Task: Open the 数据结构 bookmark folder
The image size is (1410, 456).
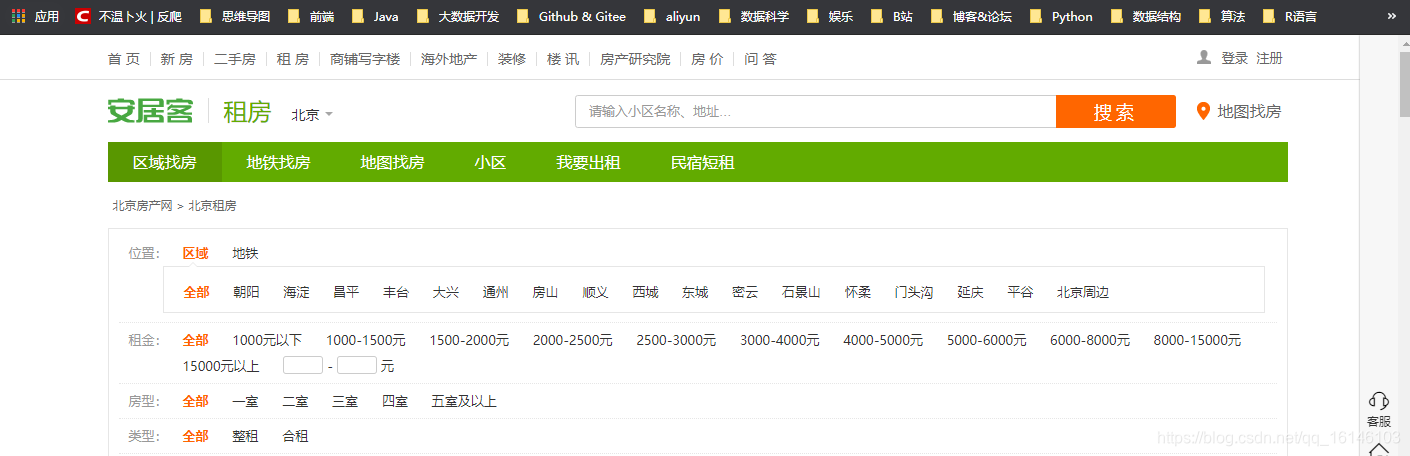Action: coord(1145,17)
